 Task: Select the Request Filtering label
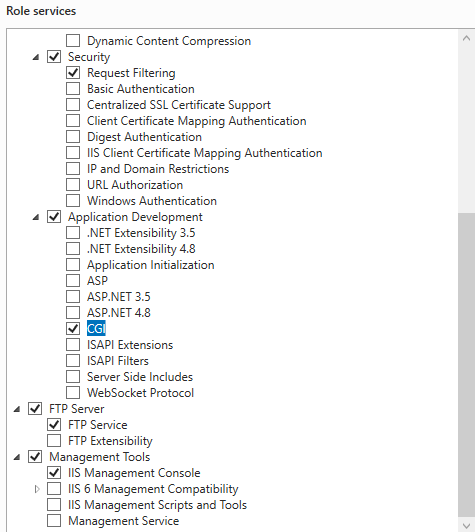(131, 73)
